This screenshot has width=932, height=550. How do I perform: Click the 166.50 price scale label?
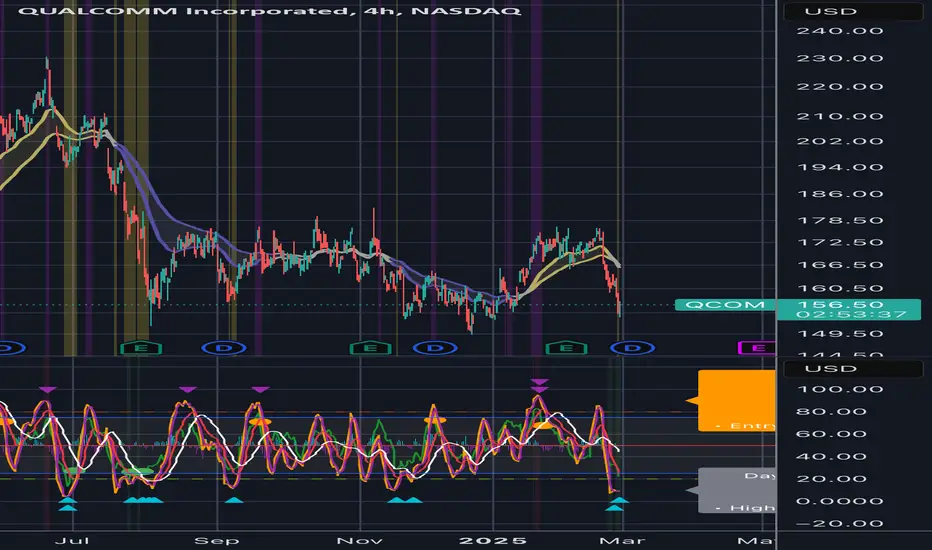coord(840,265)
